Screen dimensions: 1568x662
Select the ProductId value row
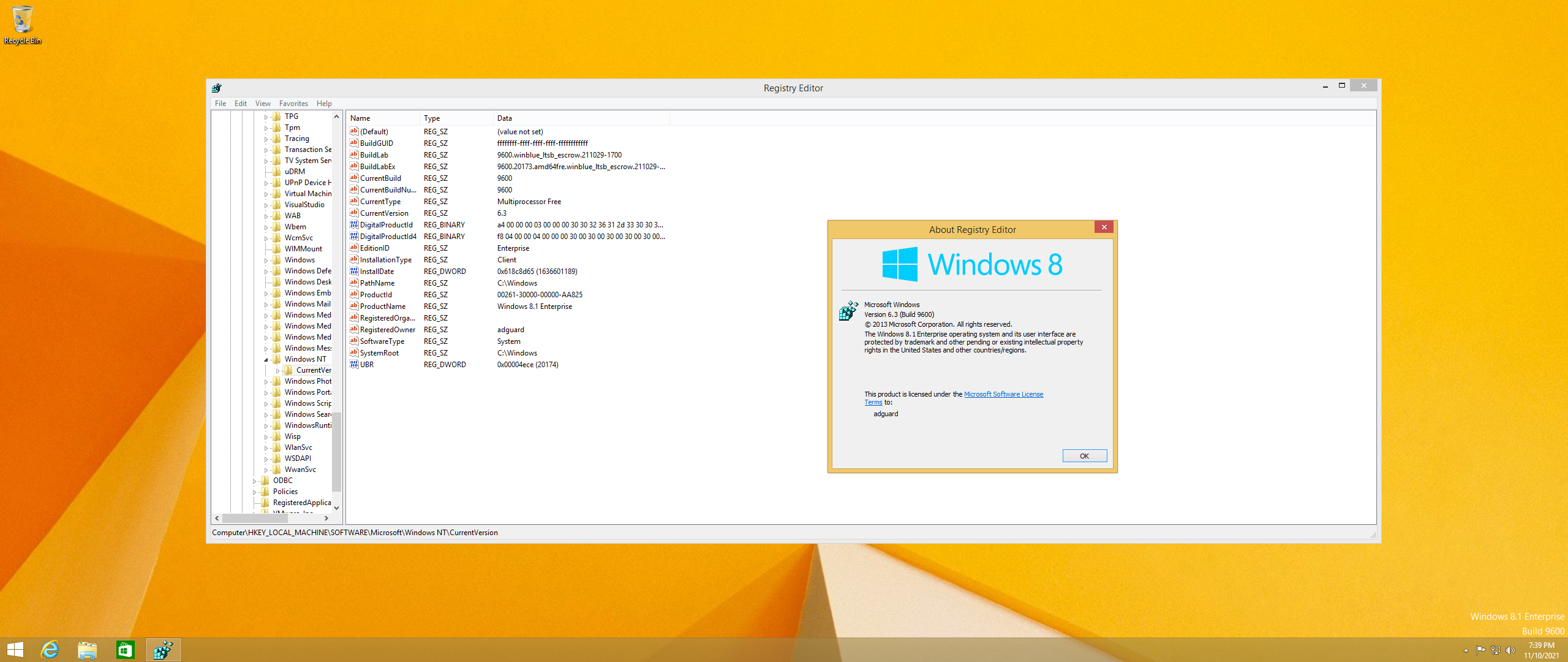point(508,295)
